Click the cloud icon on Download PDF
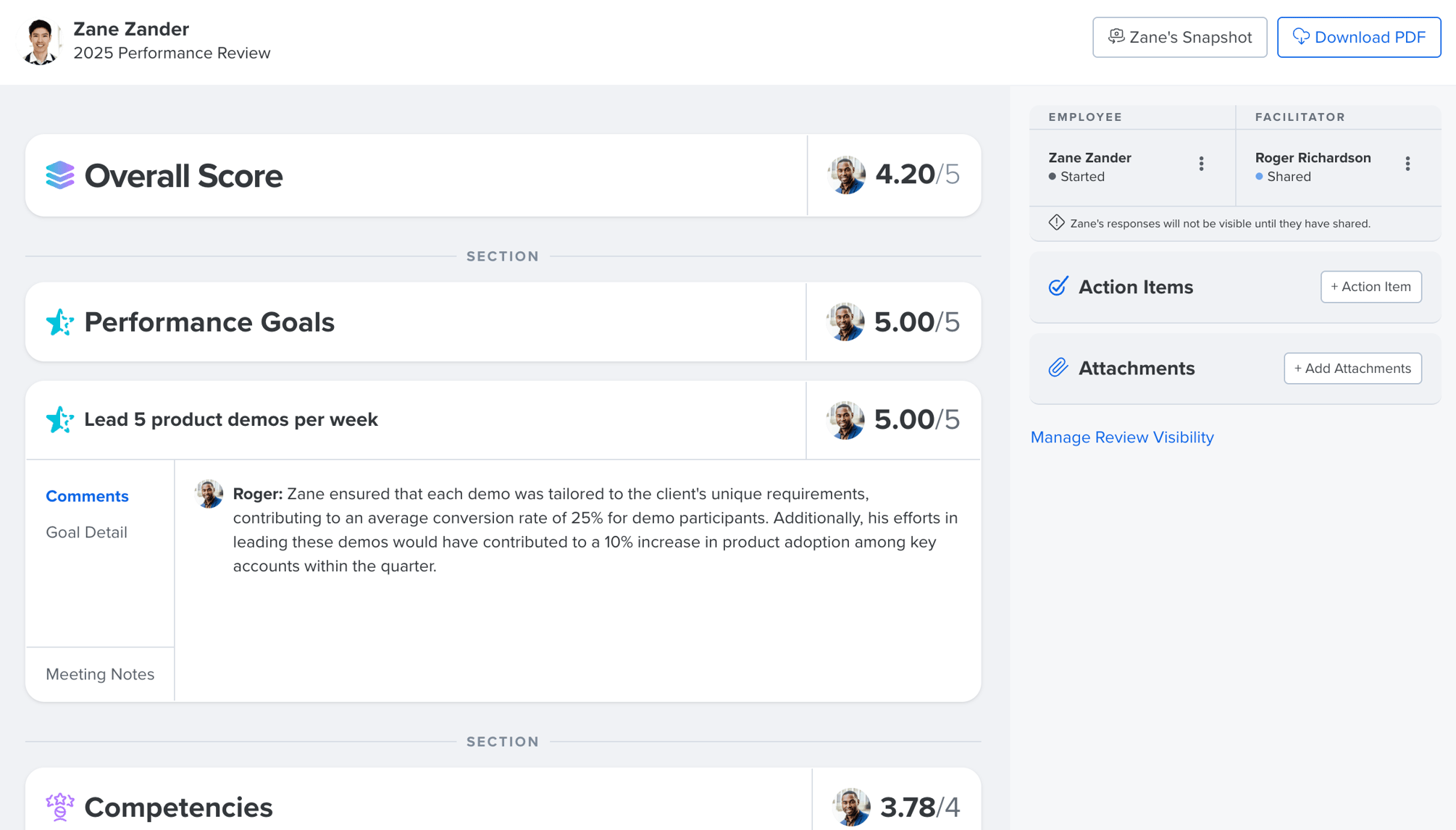Screen dimensions: 1456x830 [x=1302, y=36]
